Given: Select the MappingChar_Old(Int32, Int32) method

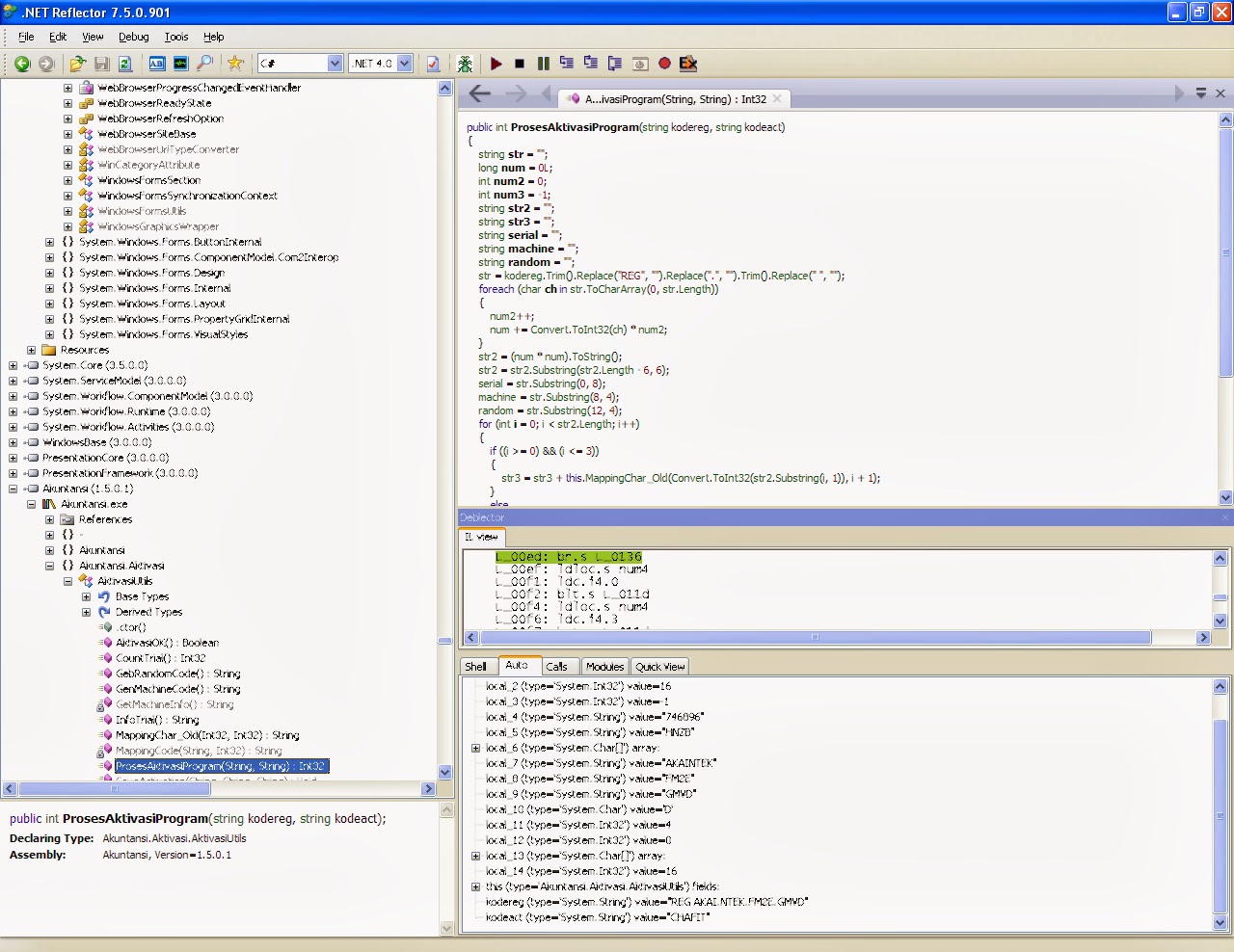Looking at the screenshot, I should pos(207,735).
